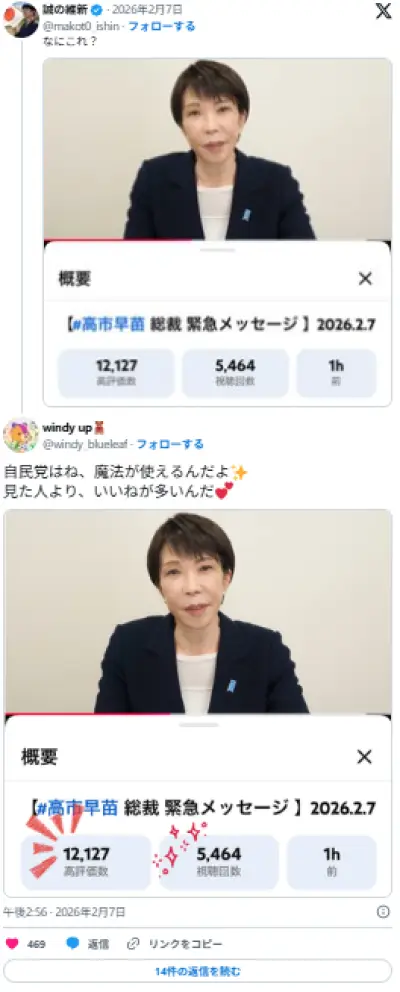This screenshot has width=400, height=992.
Task: Click the upper #高市早苗 hashtag
Action: tap(109, 325)
